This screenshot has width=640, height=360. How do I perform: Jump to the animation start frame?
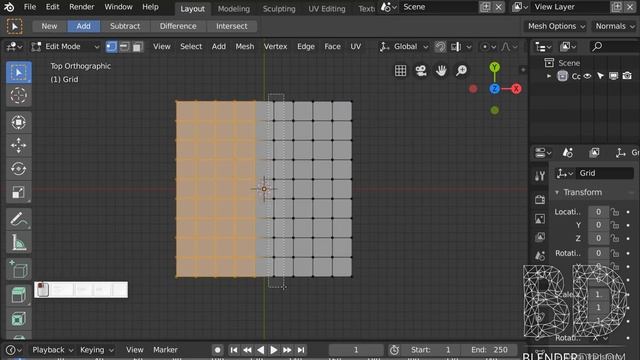(x=233, y=350)
